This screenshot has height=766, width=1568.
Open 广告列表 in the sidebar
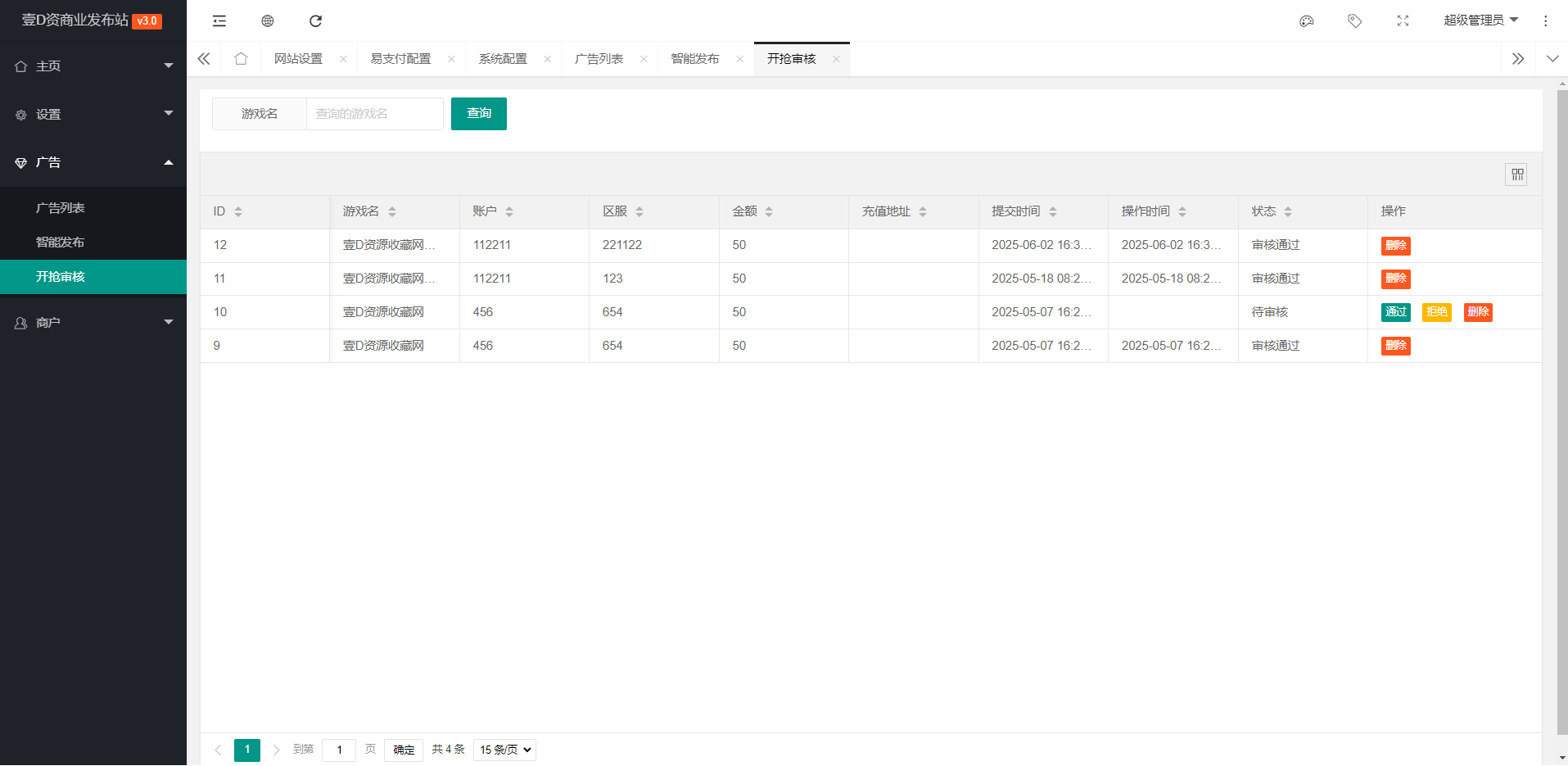coord(93,208)
